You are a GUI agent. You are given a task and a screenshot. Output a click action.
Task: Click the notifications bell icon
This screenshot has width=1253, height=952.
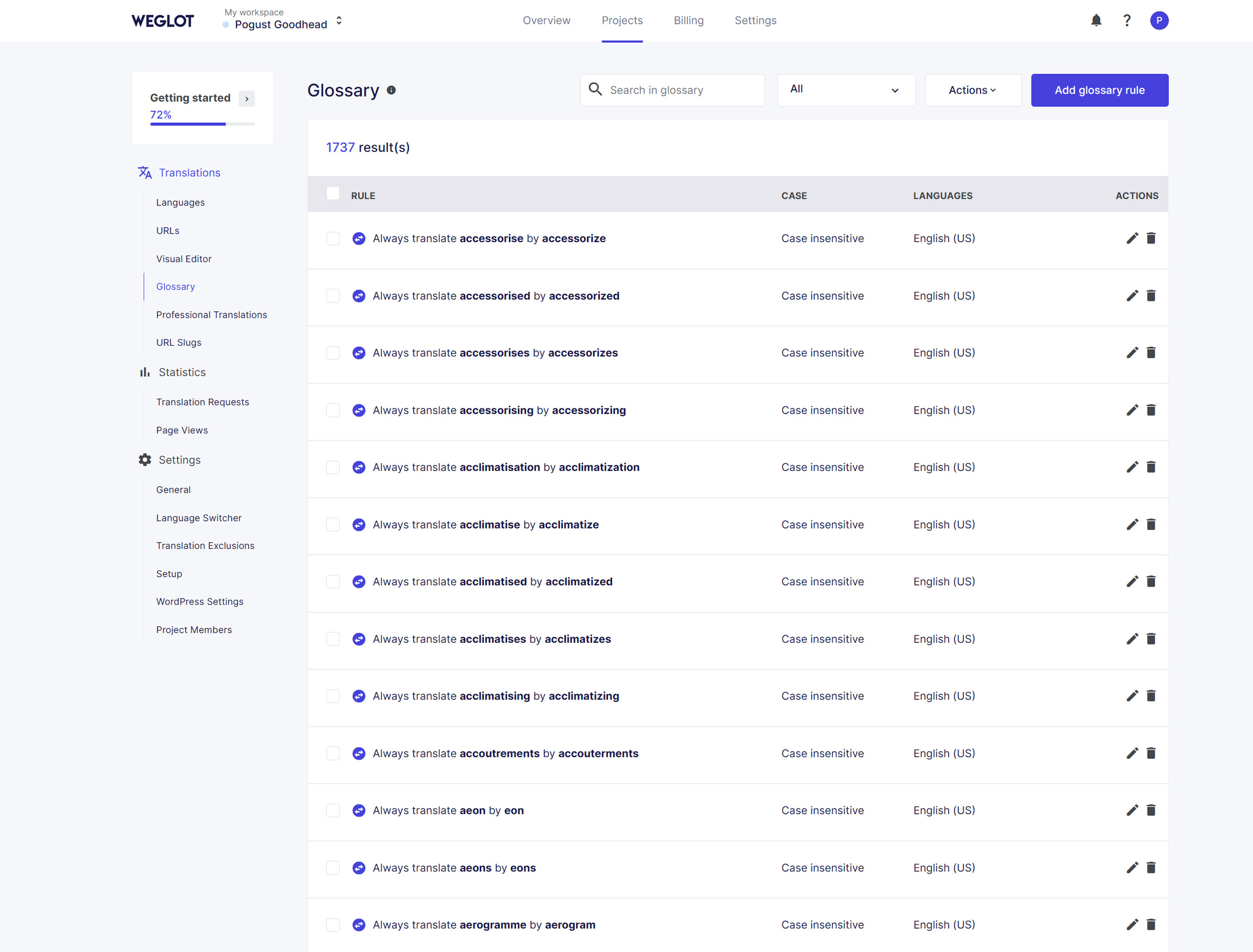[1096, 21]
